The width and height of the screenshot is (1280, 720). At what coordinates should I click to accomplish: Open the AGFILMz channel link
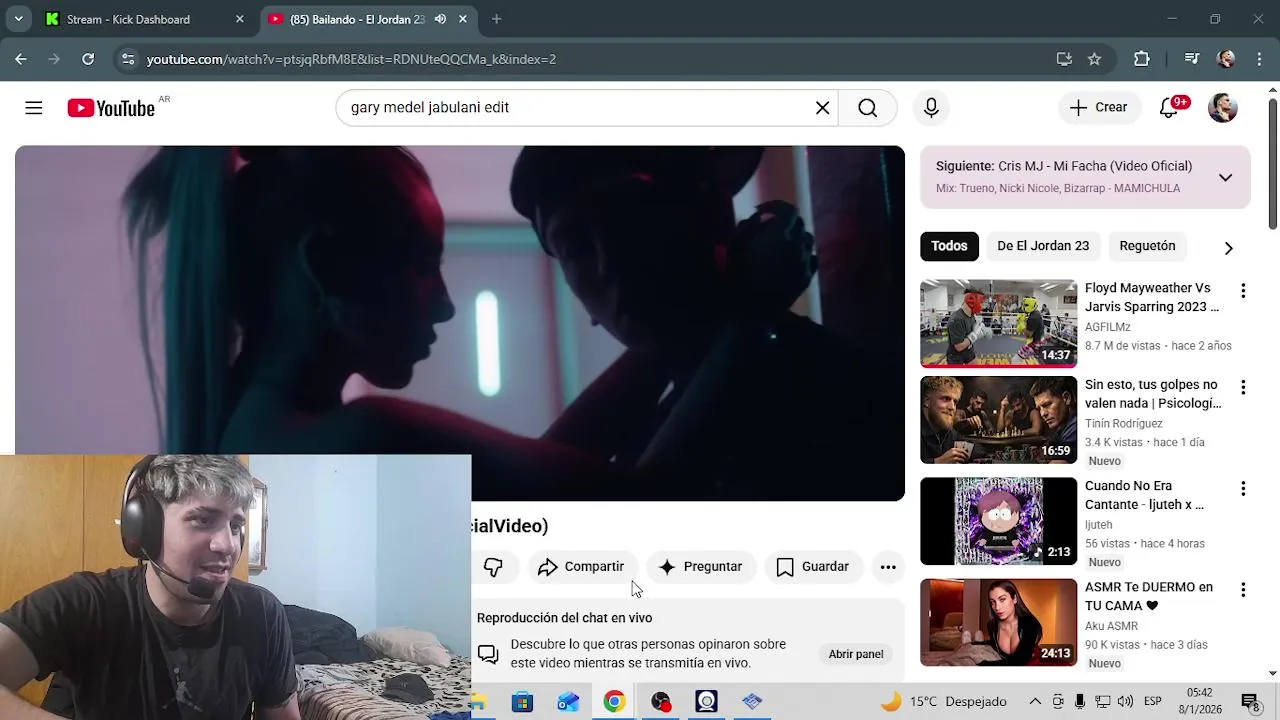1108,327
